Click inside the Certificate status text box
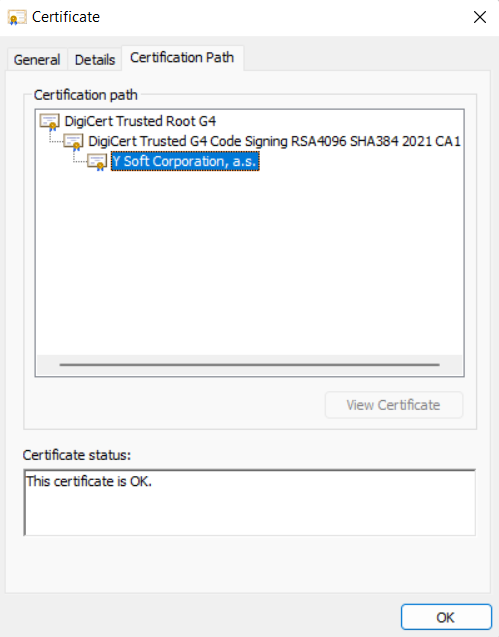This screenshot has height=637, width=499. 250,503
